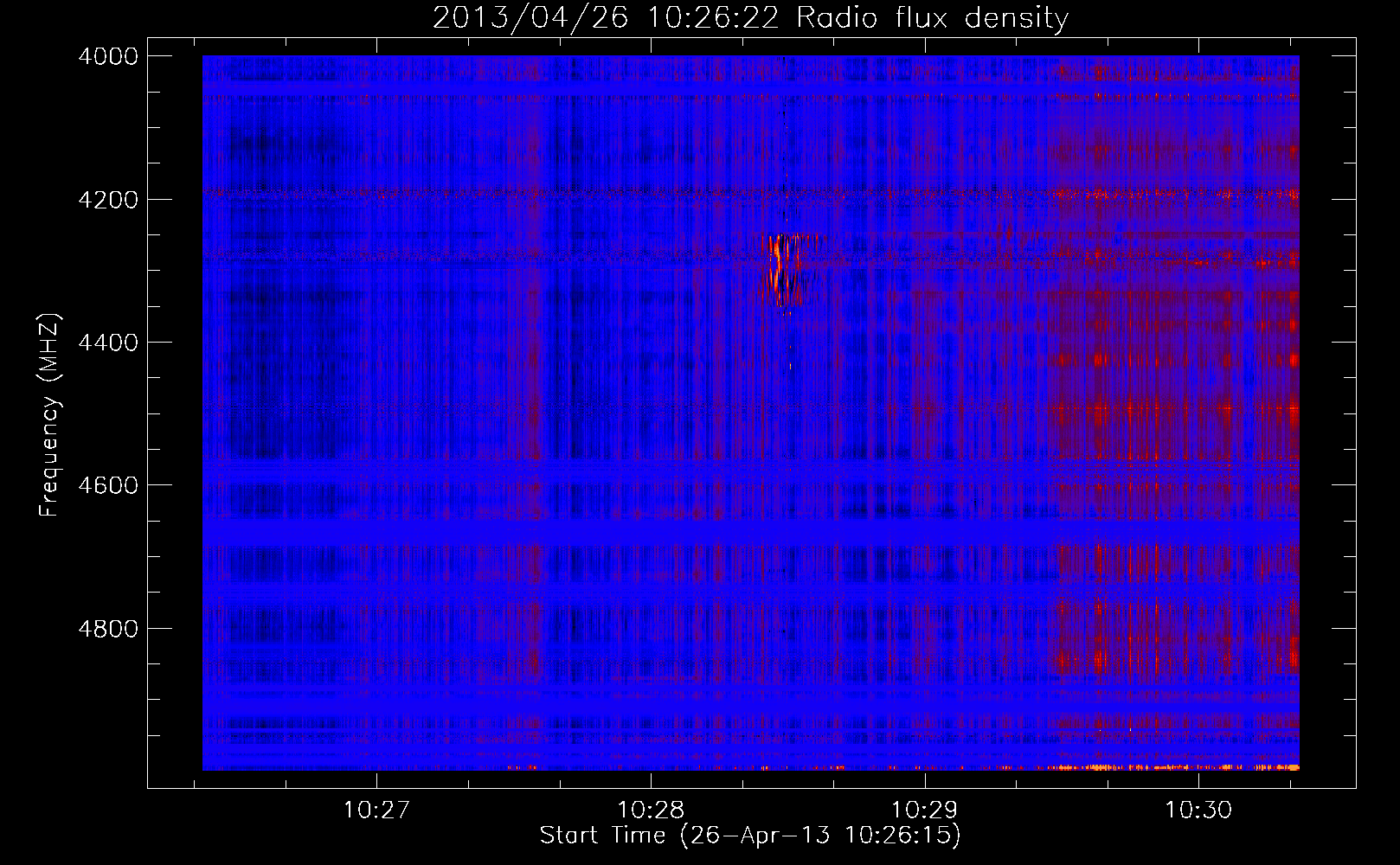Click the 'Start Time (26-Apr-13 10:26:15)' axis label
The width and height of the screenshot is (1400, 865).
click(x=750, y=836)
